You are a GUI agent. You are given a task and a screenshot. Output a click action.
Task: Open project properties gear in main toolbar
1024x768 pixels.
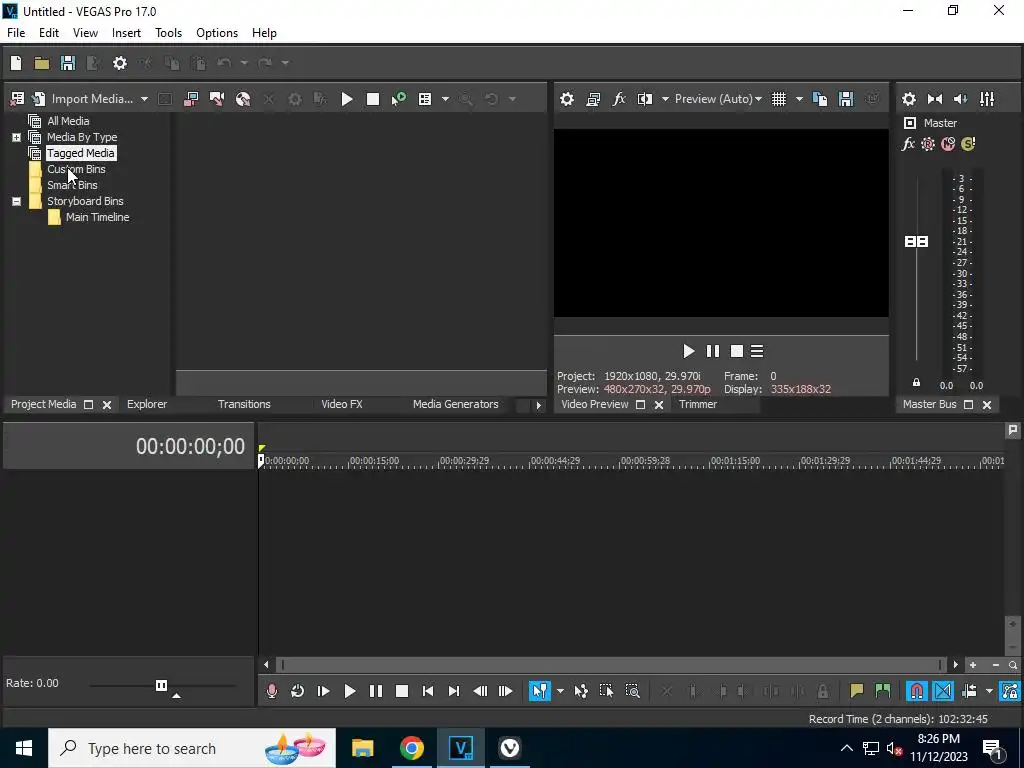point(120,63)
